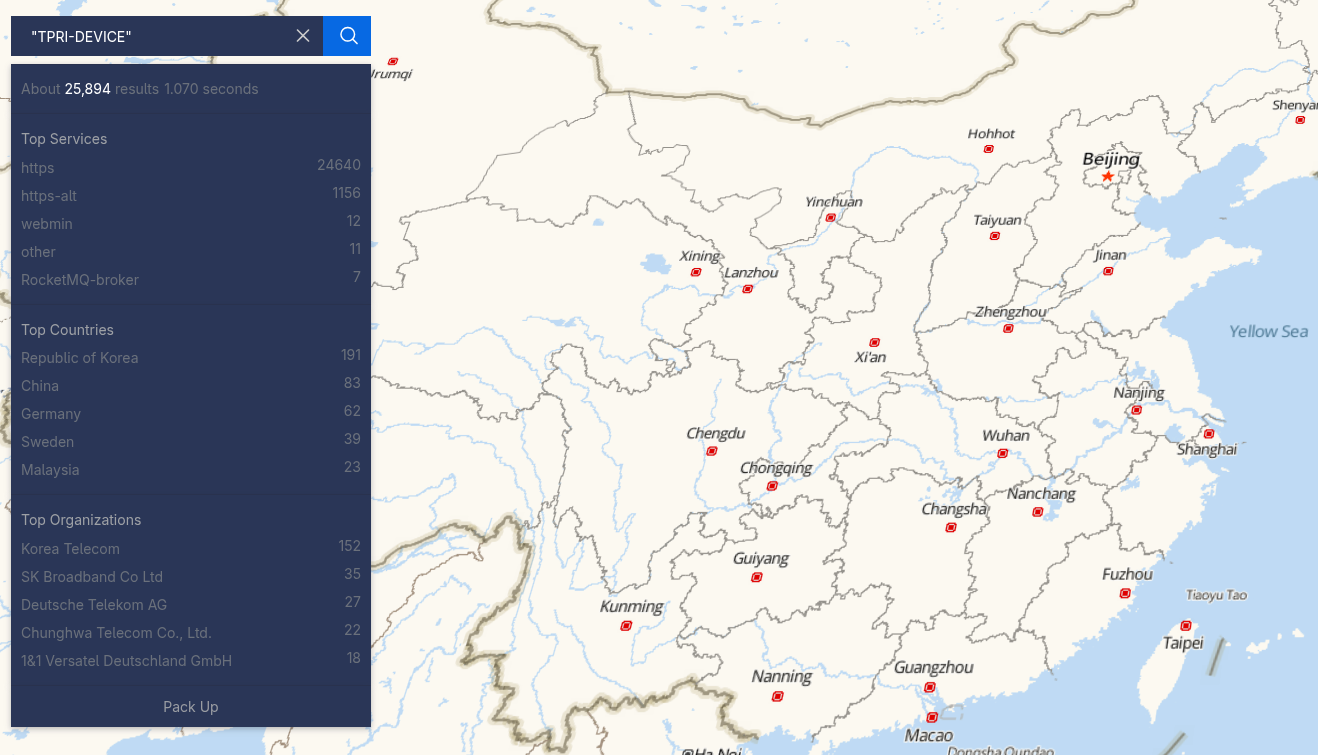Click inside the TPRI-DEVICE search field
Image resolution: width=1318 pixels, height=755 pixels.
[x=150, y=35]
